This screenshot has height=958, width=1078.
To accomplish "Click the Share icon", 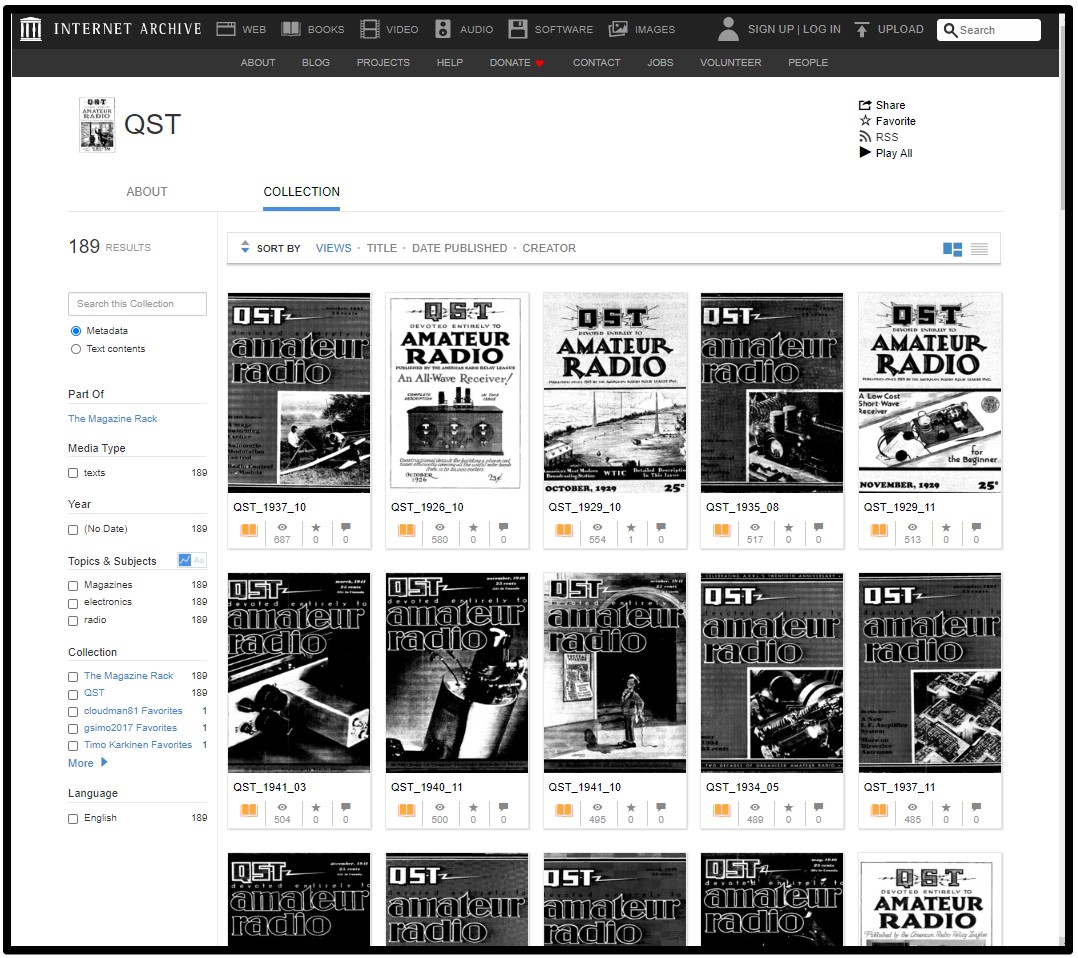I will [x=865, y=105].
